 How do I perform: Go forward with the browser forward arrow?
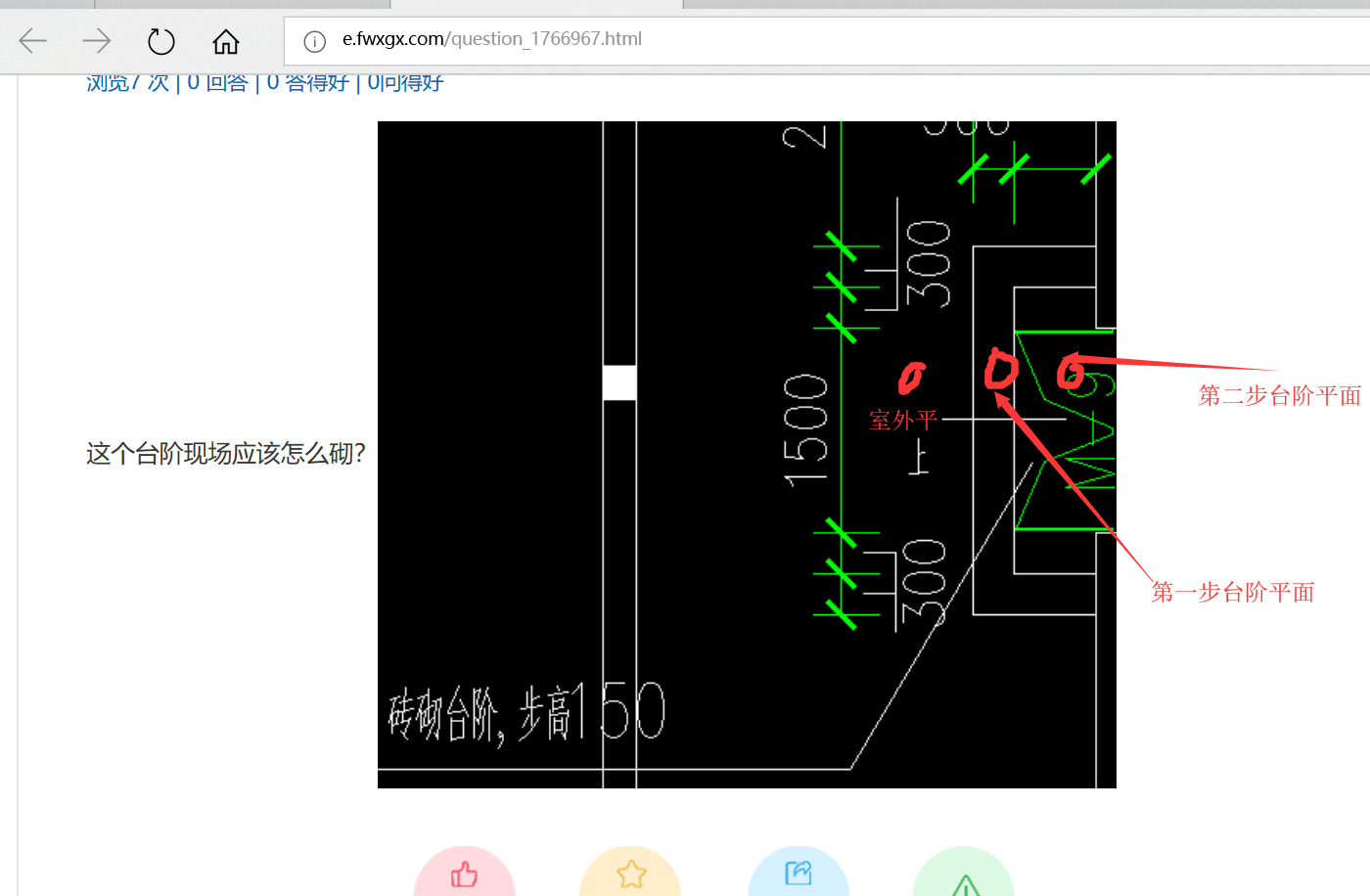(97, 41)
